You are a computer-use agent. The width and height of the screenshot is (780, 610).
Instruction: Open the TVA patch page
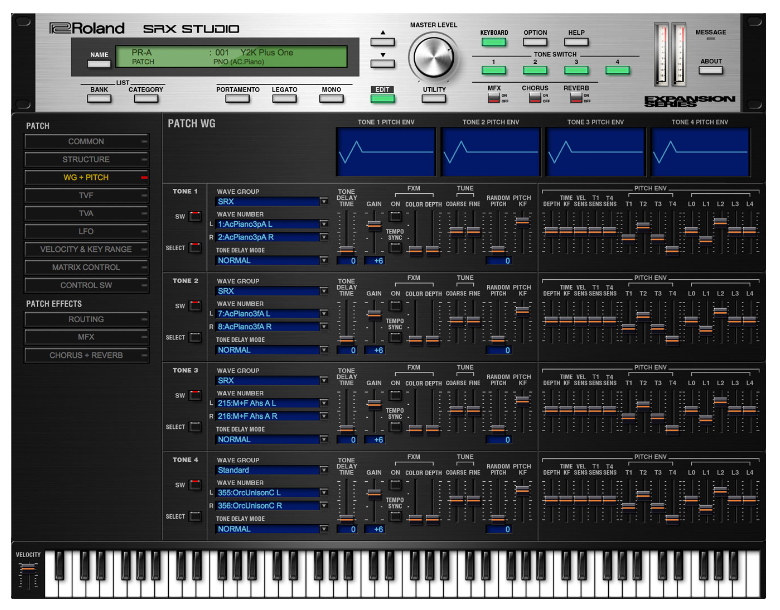(x=87, y=213)
